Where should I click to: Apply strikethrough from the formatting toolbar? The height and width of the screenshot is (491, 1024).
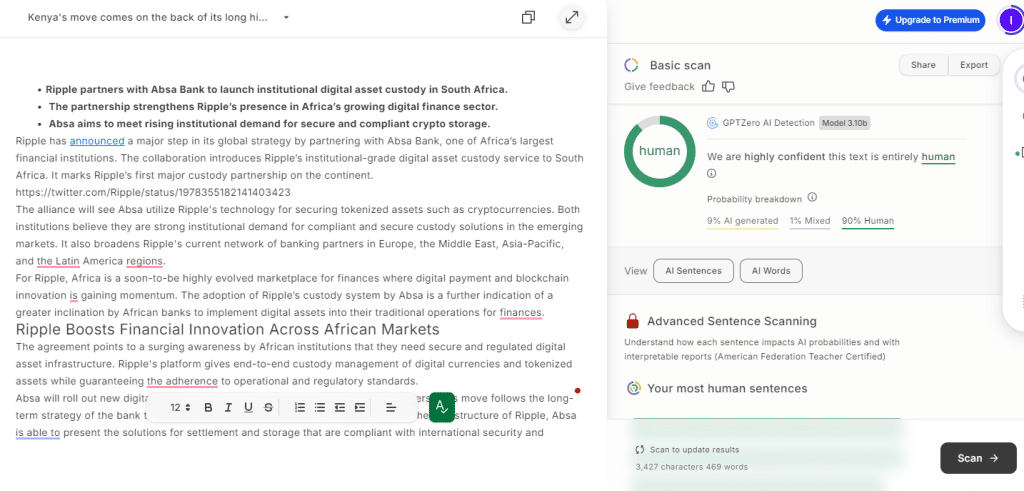(x=268, y=407)
